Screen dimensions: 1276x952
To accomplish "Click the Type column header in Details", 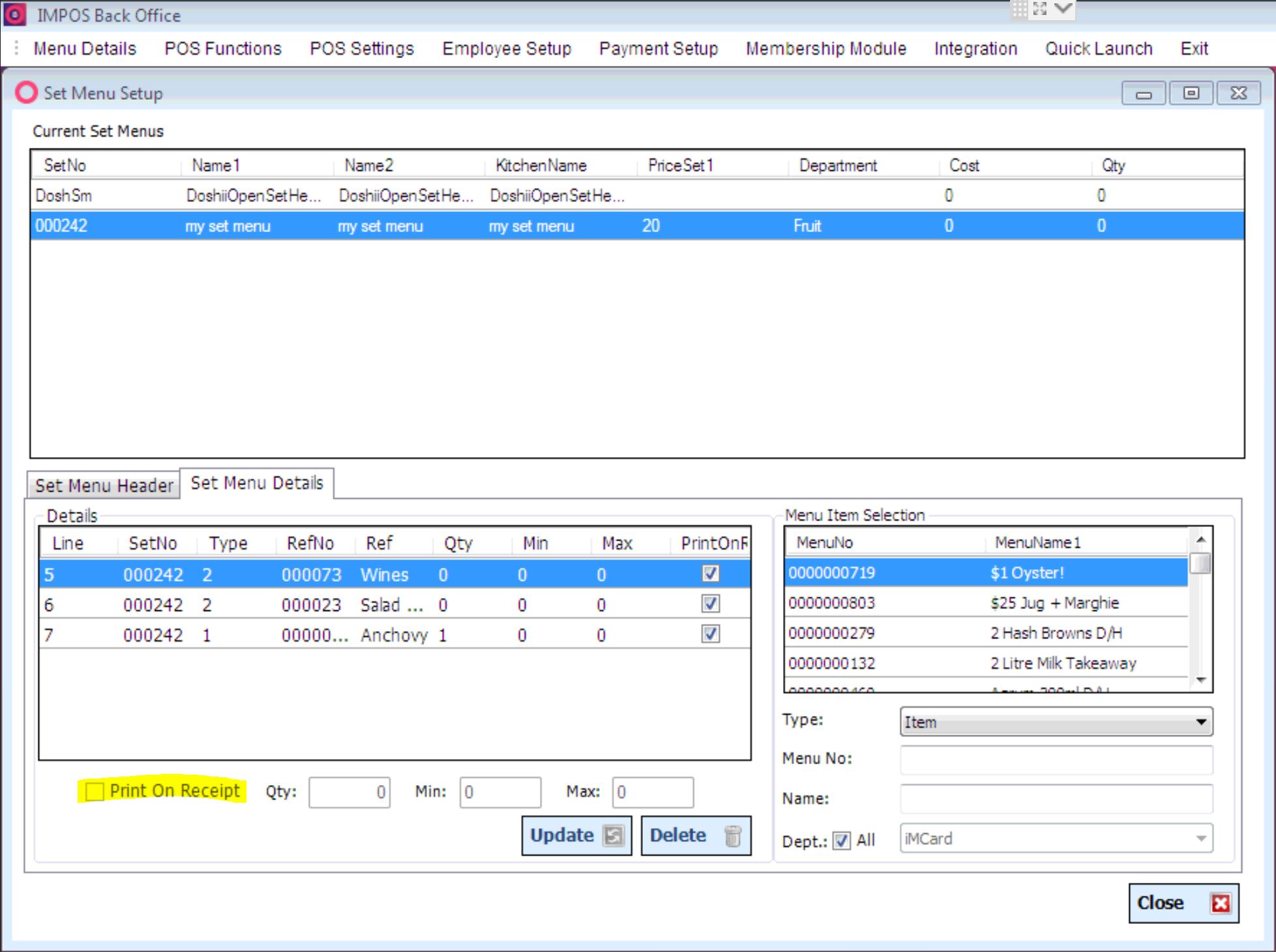I will (x=236, y=543).
